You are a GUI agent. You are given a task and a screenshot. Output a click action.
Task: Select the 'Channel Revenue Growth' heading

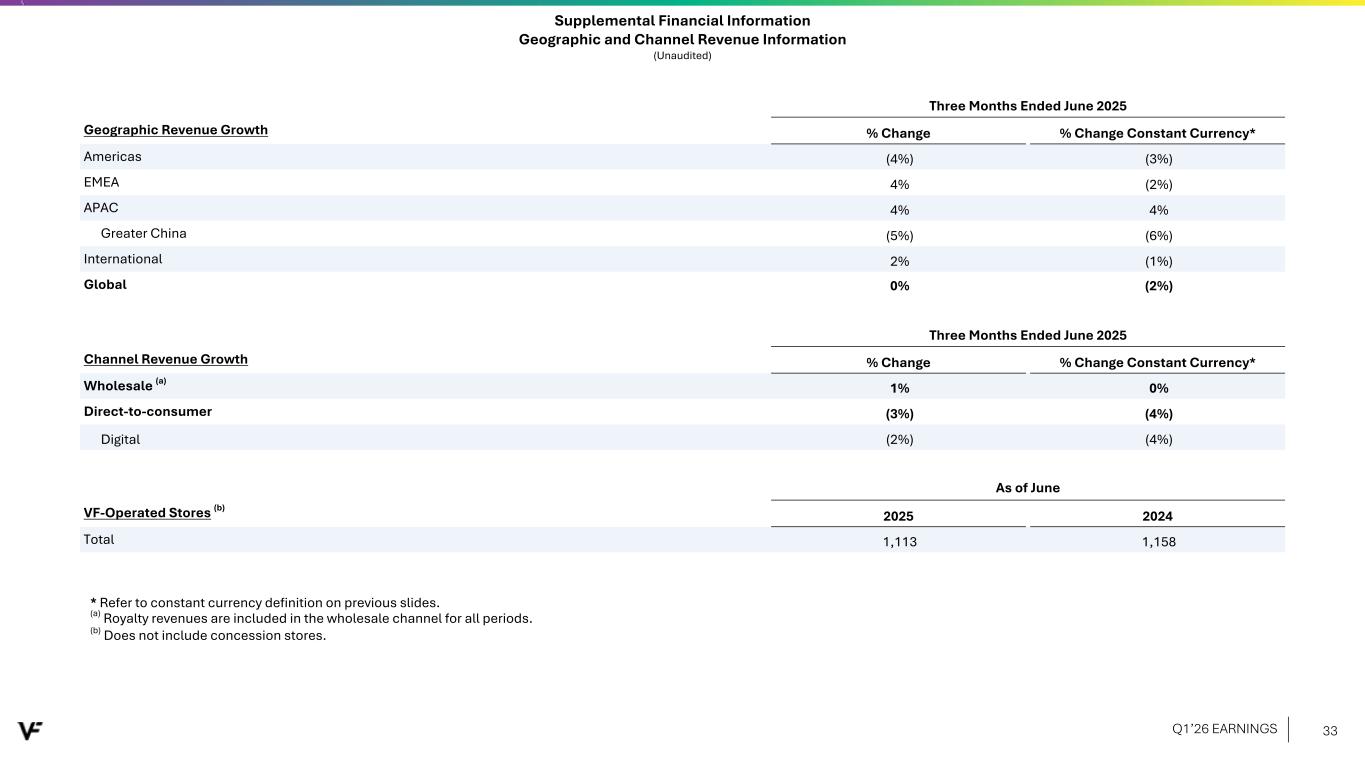pyautogui.click(x=166, y=359)
